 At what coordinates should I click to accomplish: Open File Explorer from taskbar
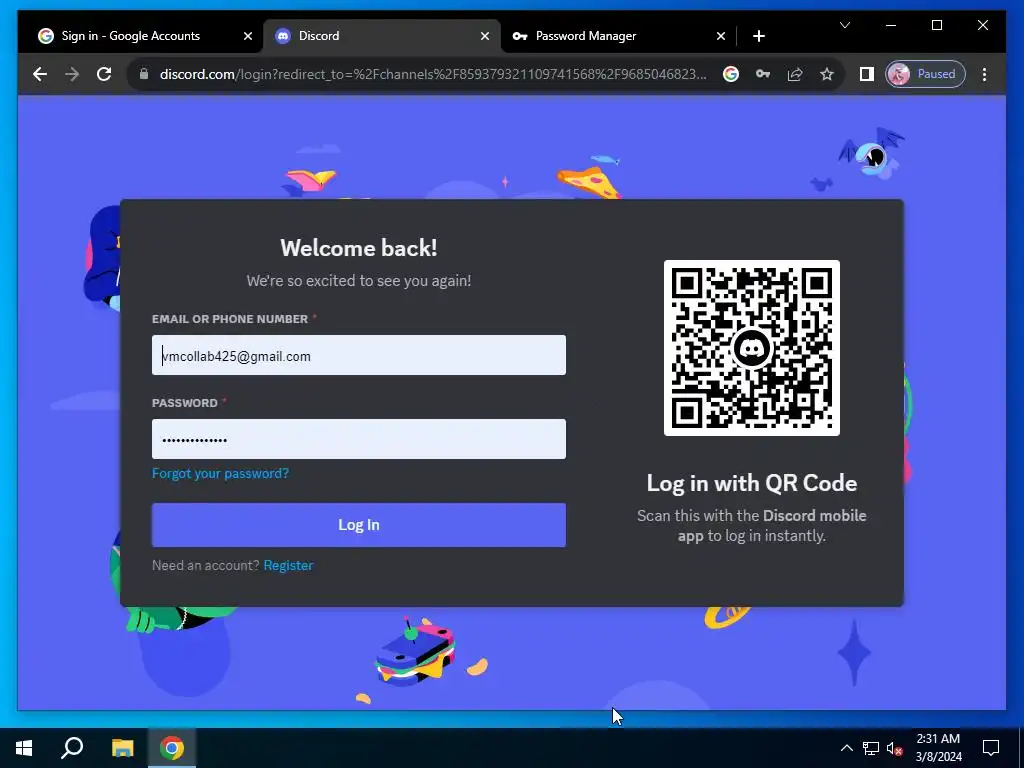[x=122, y=748]
